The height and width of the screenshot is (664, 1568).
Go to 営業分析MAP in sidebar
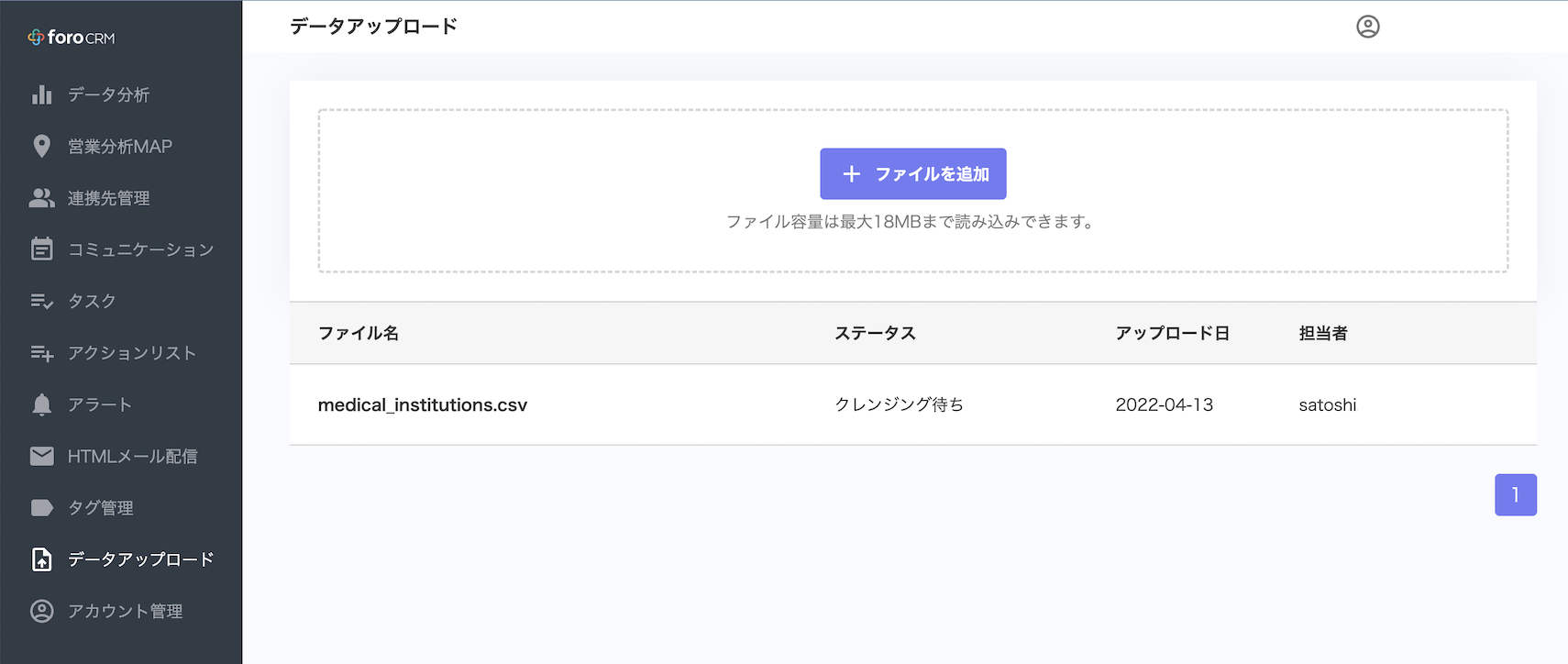coord(121,146)
